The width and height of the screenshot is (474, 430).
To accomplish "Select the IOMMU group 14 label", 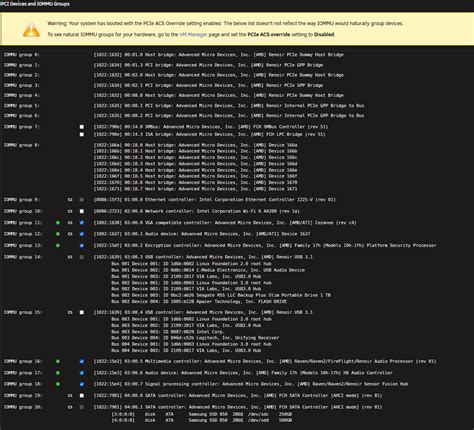I will (x=23, y=257).
